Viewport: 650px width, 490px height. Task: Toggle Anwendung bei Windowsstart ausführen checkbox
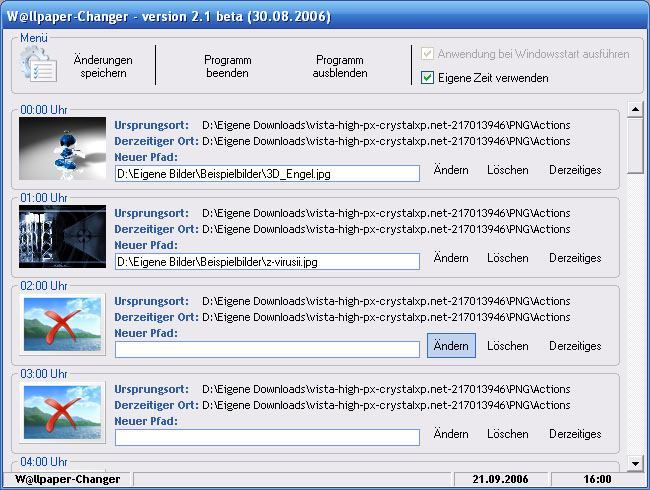click(x=427, y=54)
